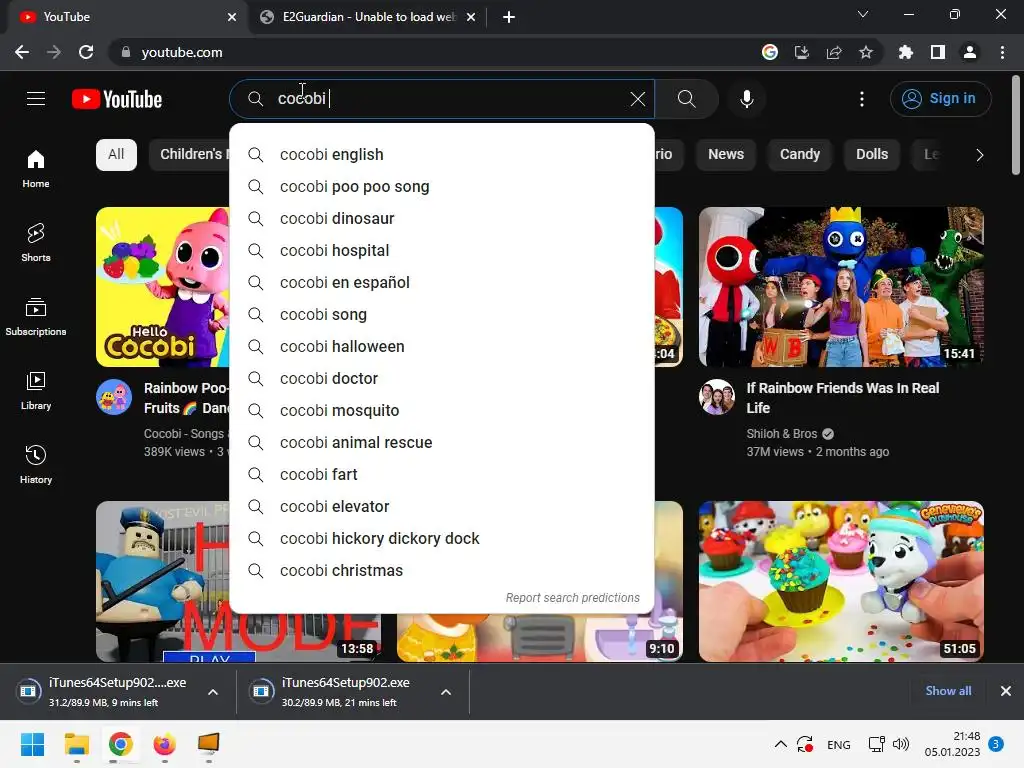The height and width of the screenshot is (768, 1024).
Task: Open History in the sidebar
Action: pyautogui.click(x=36, y=464)
